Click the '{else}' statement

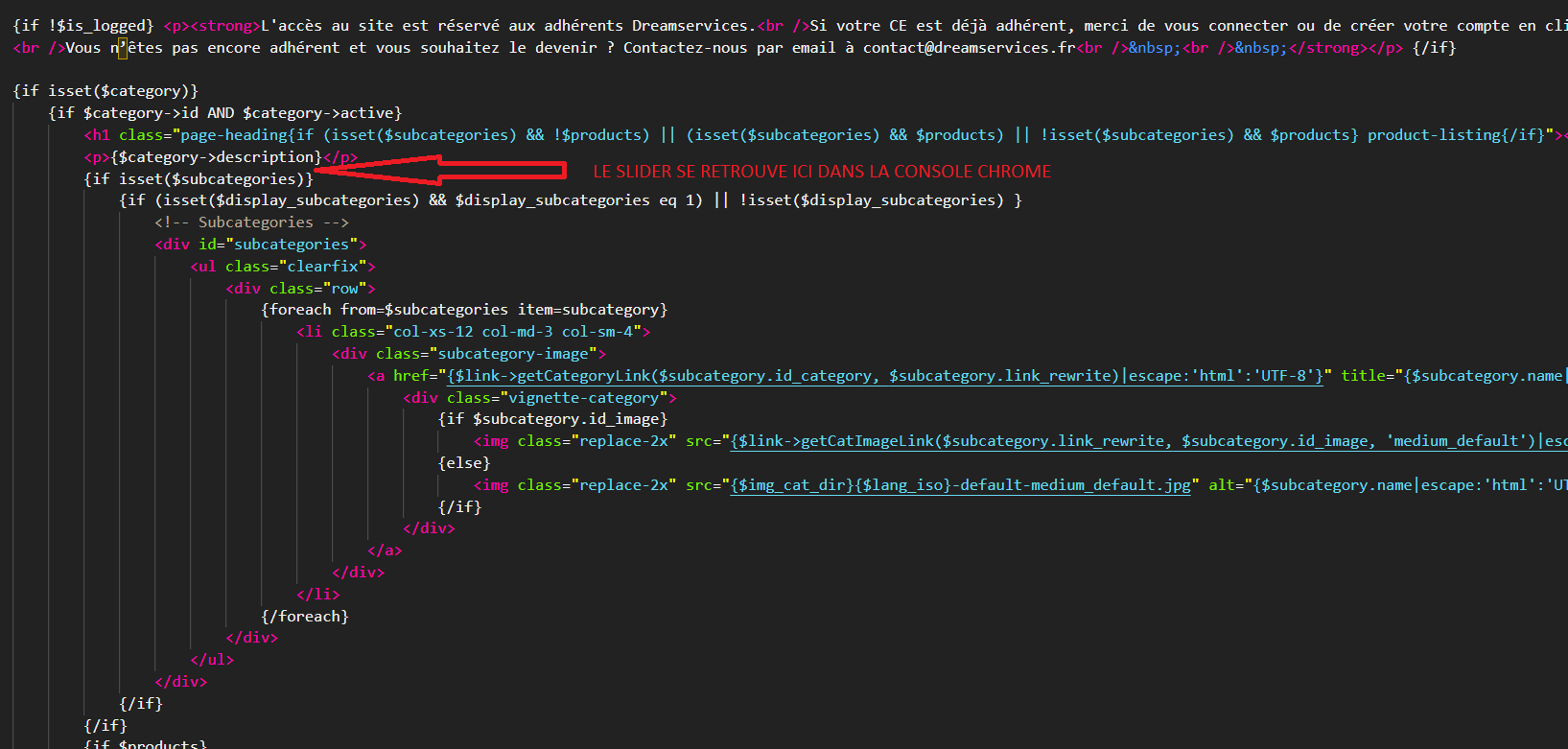[464, 463]
